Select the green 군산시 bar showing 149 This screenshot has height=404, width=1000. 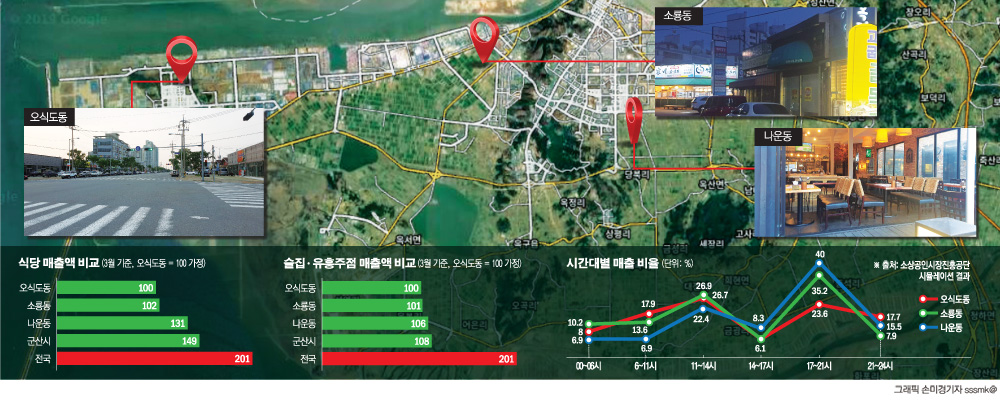tap(130, 341)
